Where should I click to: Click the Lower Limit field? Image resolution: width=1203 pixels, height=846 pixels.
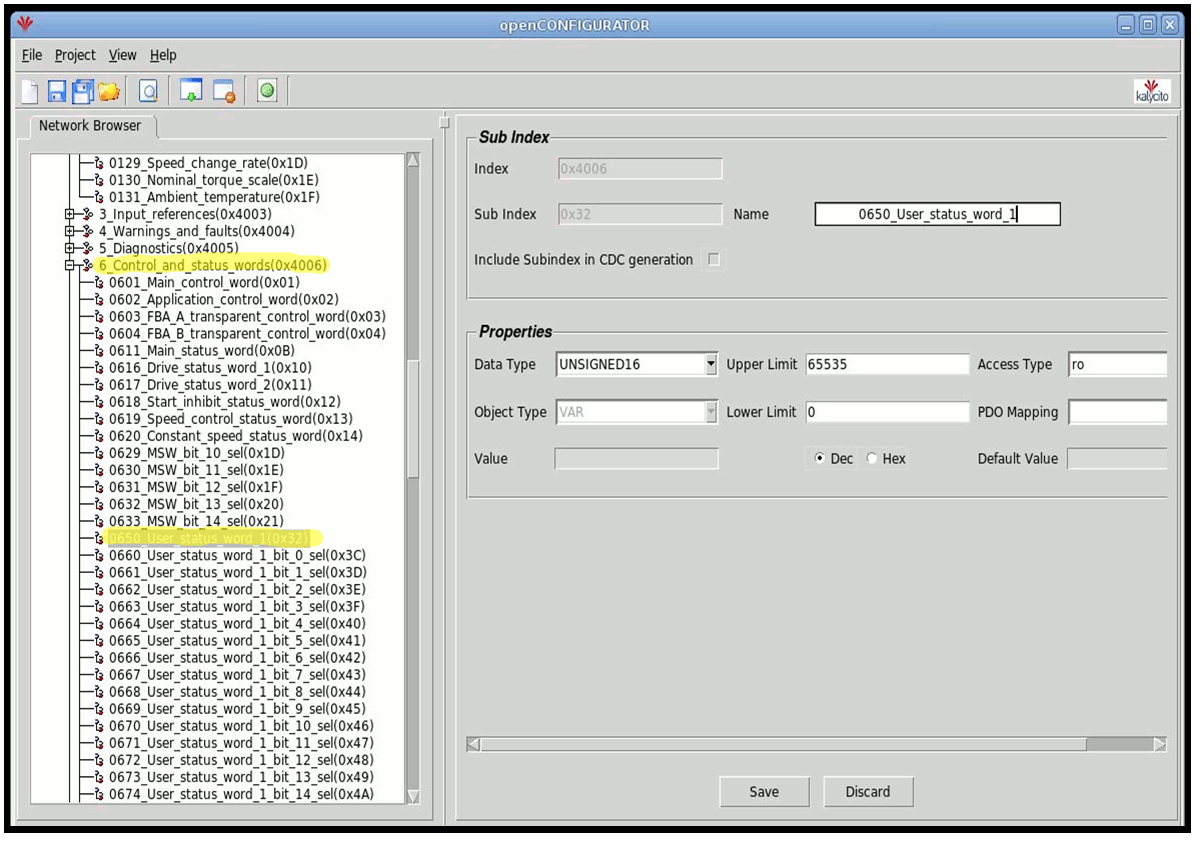pyautogui.click(x=888, y=412)
